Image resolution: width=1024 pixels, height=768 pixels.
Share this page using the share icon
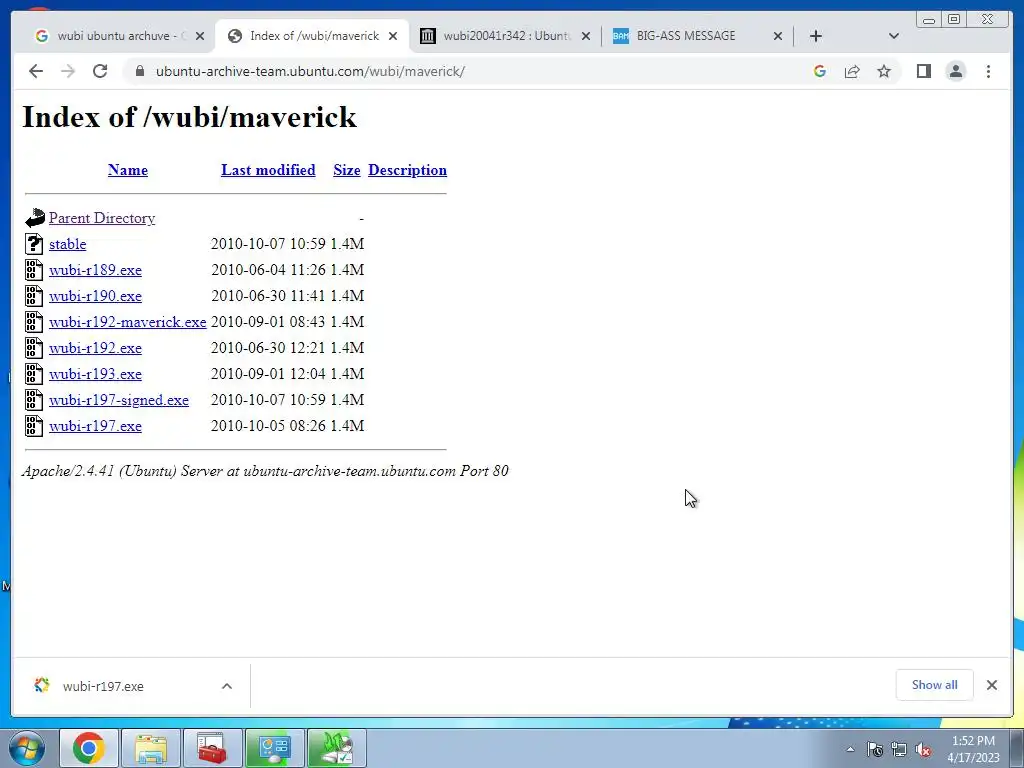(852, 71)
